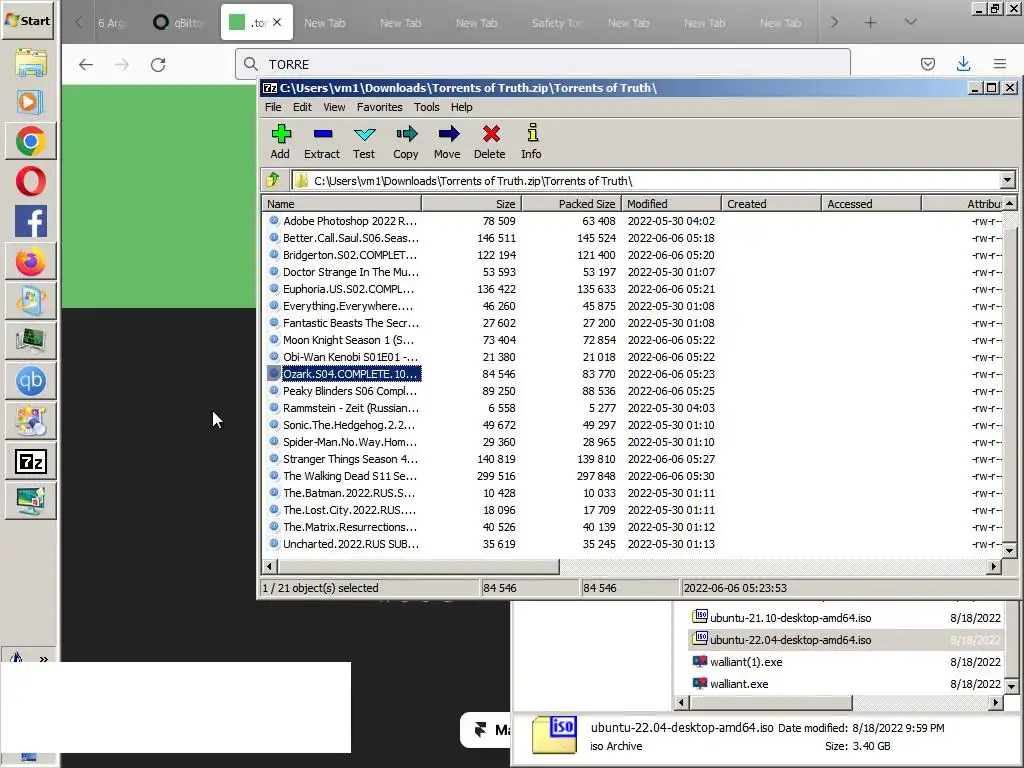Image resolution: width=1024 pixels, height=768 pixels.
Task: Click the browser back arrow
Action: click(x=86, y=64)
